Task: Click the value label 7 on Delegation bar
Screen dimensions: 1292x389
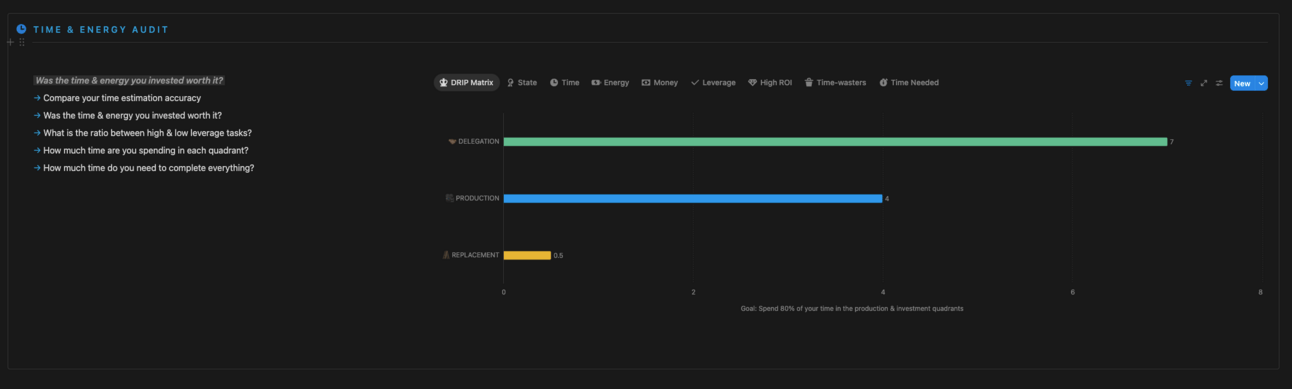Action: (1172, 142)
